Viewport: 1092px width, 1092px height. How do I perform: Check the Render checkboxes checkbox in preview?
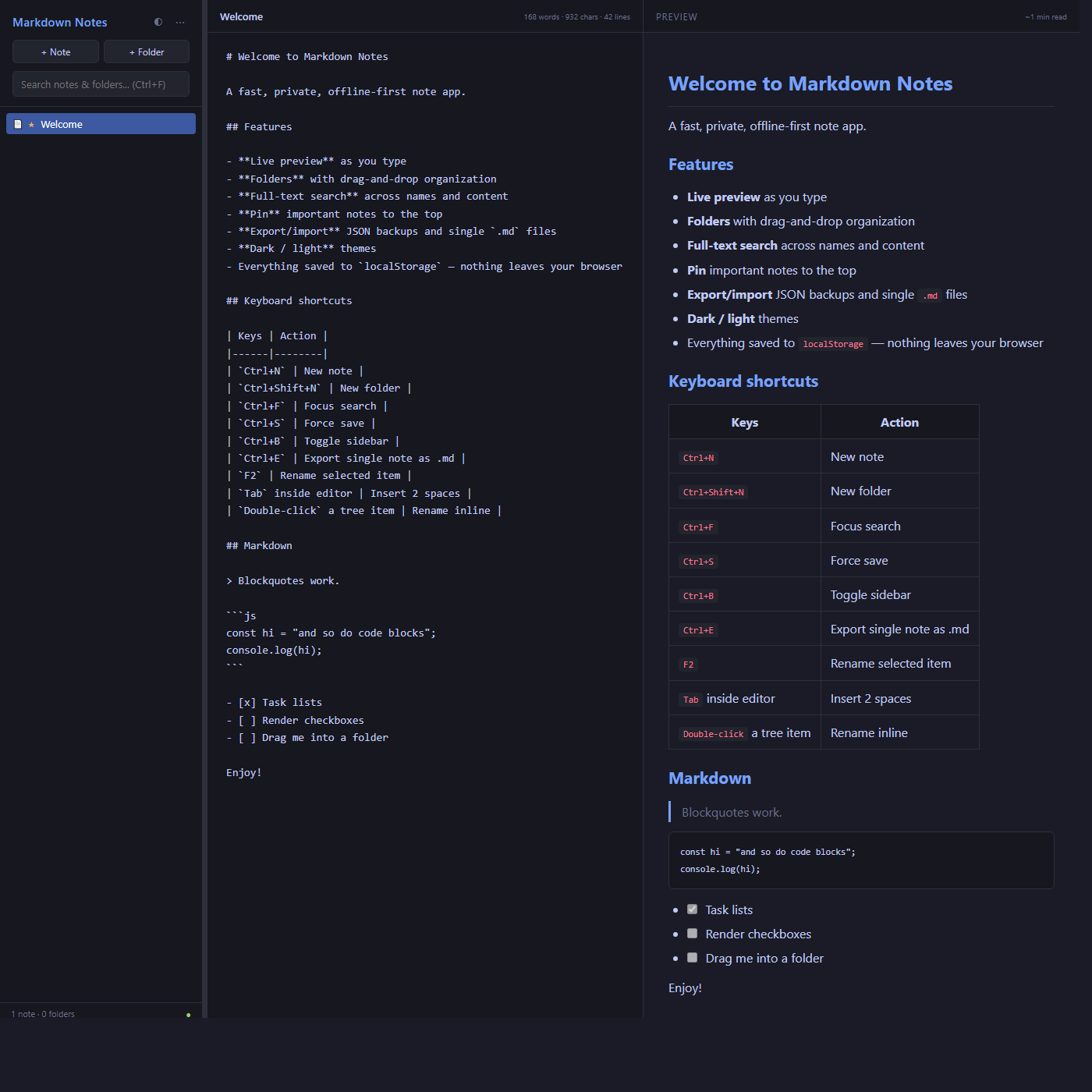[692, 934]
